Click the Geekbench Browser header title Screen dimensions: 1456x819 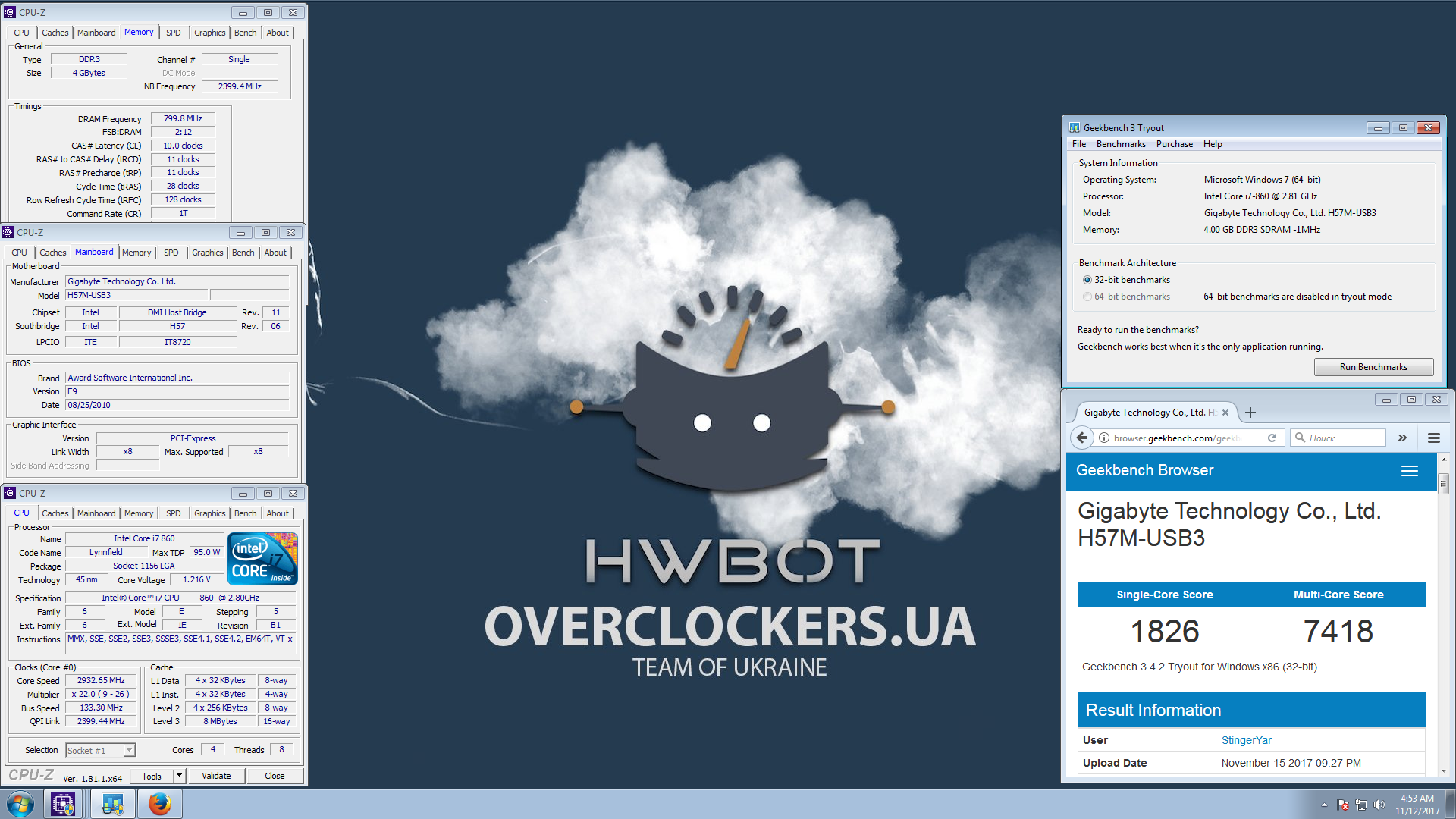click(x=1144, y=470)
